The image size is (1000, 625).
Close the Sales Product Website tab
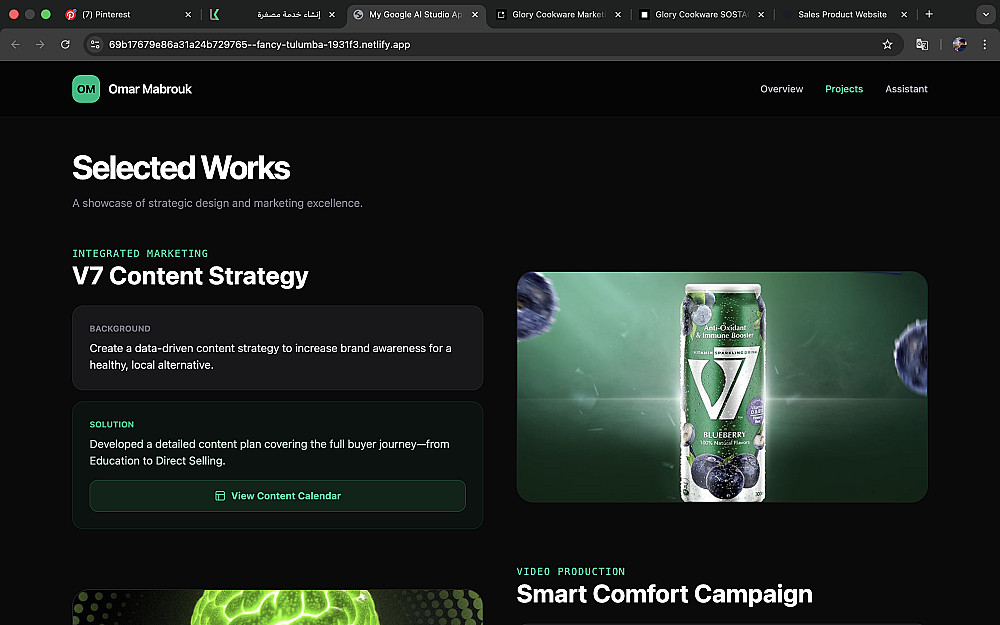(x=904, y=14)
